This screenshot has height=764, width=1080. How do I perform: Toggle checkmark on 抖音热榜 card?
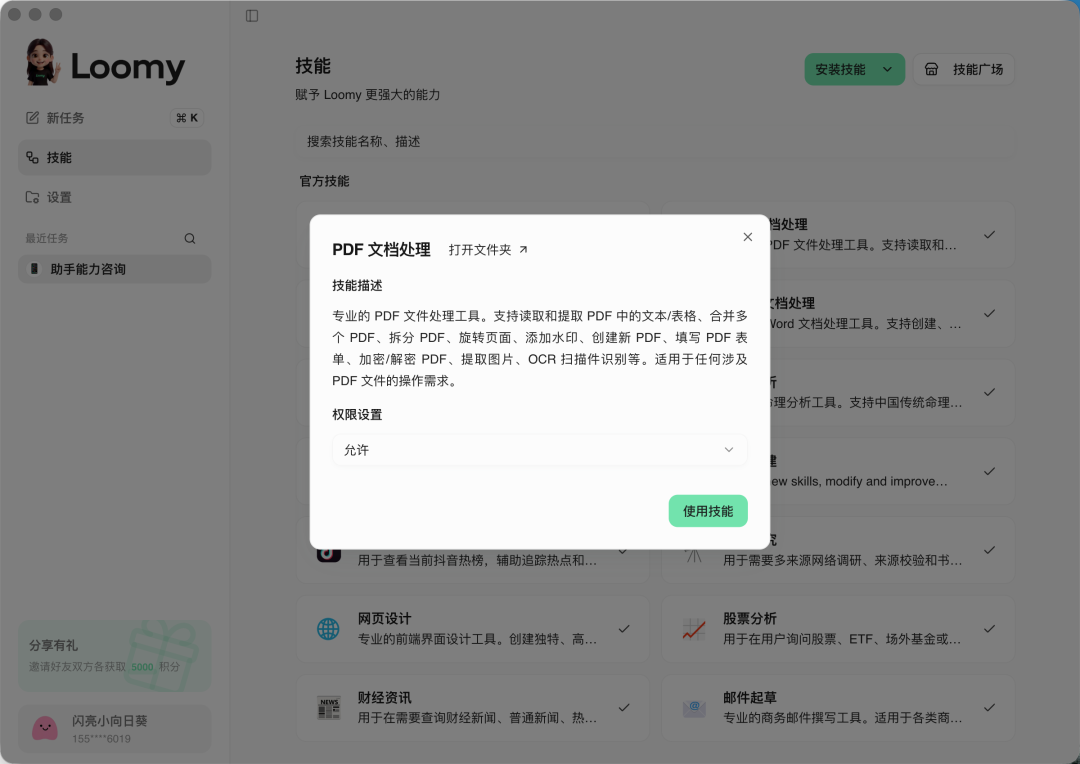click(x=623, y=551)
